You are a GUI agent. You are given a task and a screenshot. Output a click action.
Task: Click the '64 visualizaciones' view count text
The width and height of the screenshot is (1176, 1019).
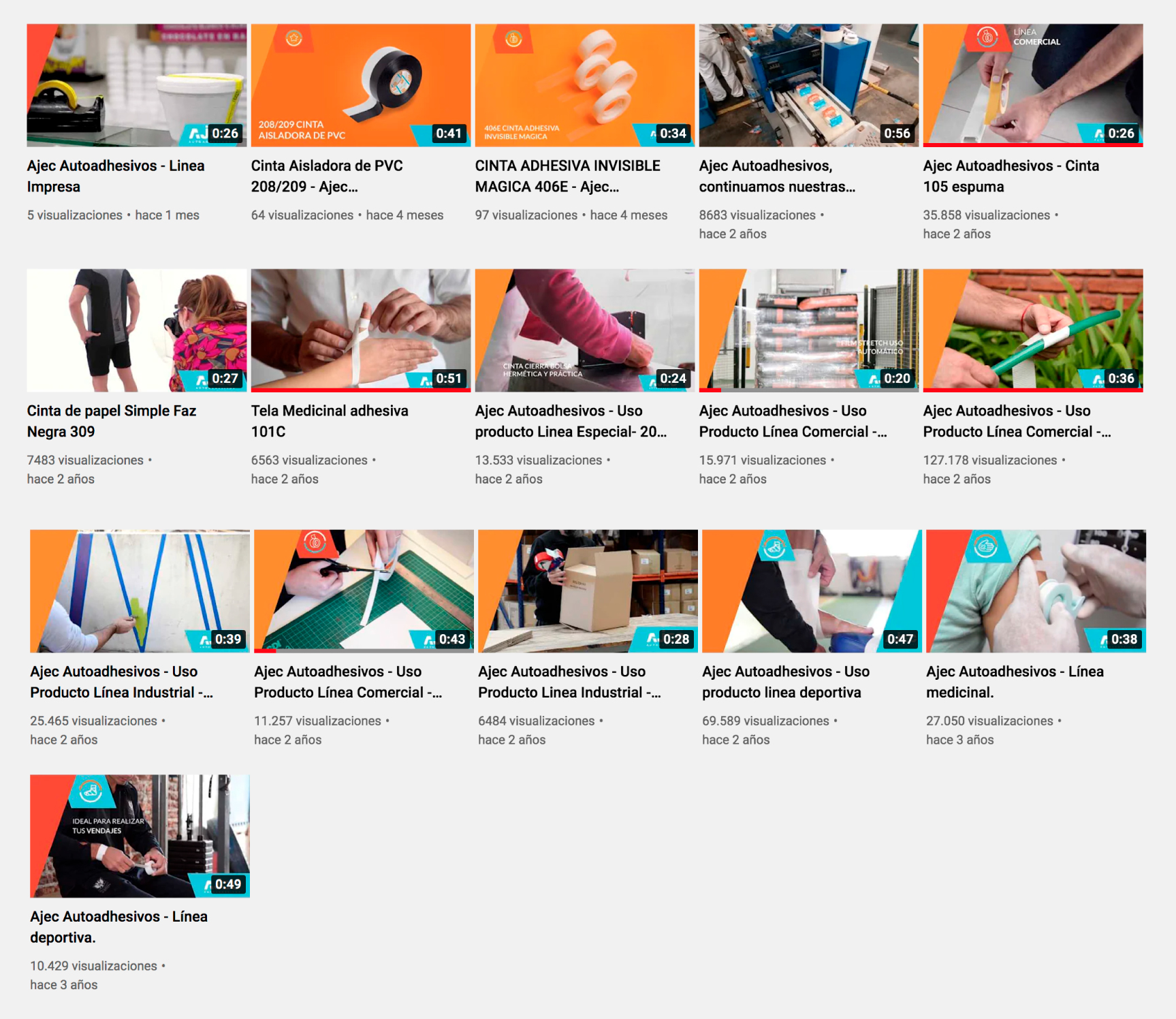(302, 215)
